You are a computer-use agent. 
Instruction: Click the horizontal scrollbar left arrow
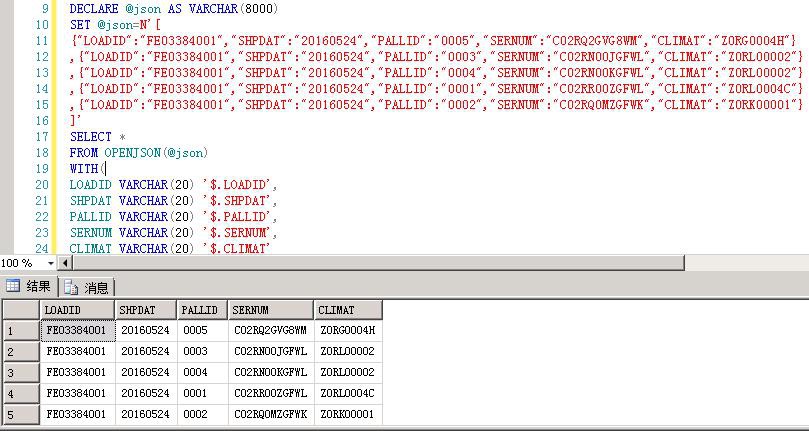pyautogui.click(x=66, y=263)
